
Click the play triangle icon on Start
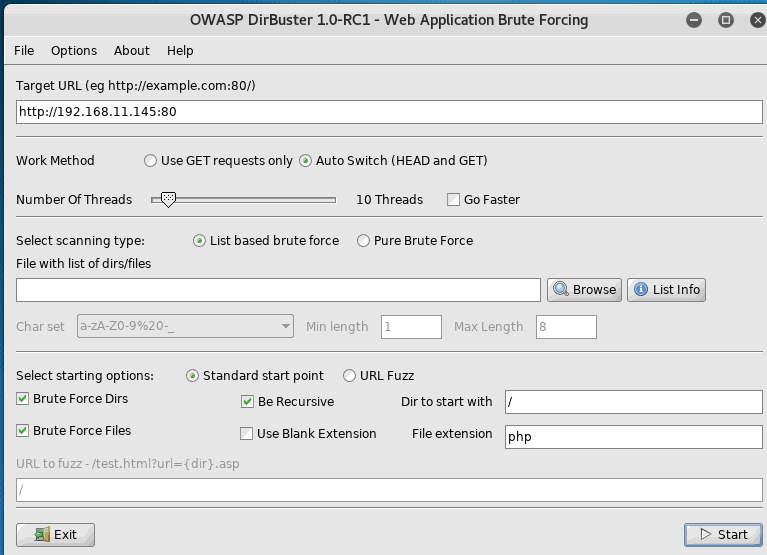click(x=705, y=534)
